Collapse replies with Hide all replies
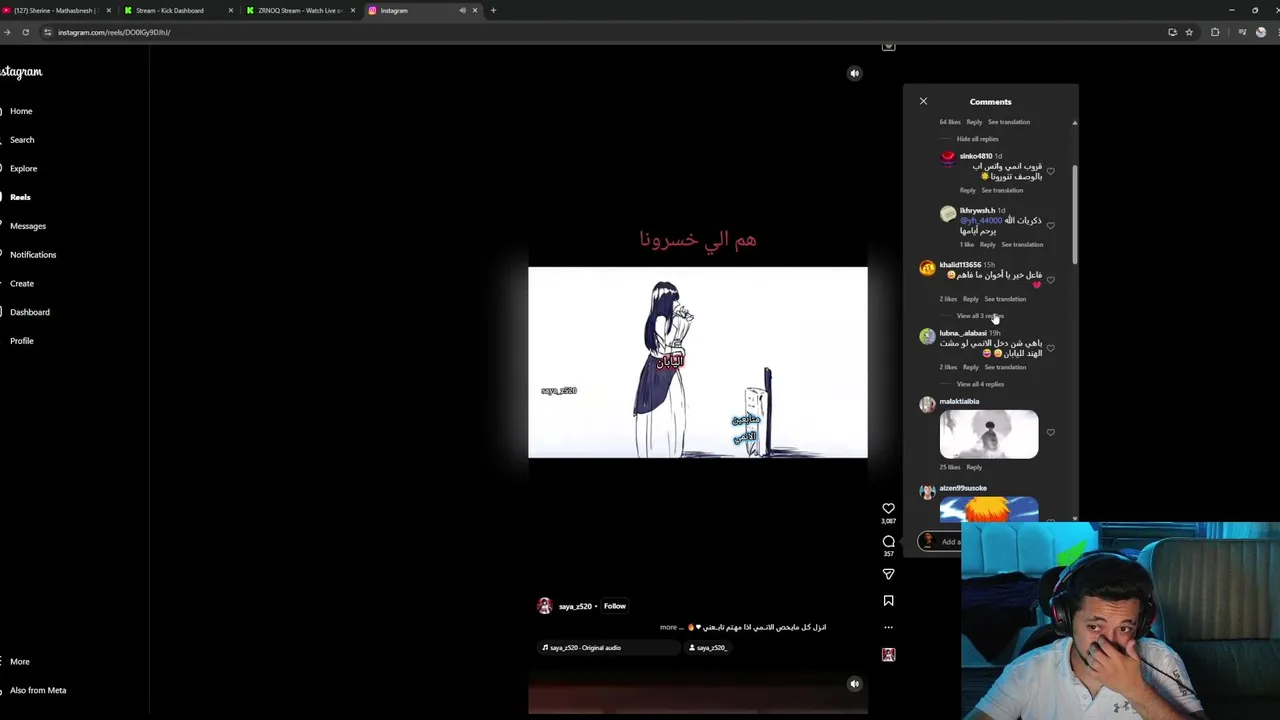1280x720 pixels. click(x=977, y=139)
